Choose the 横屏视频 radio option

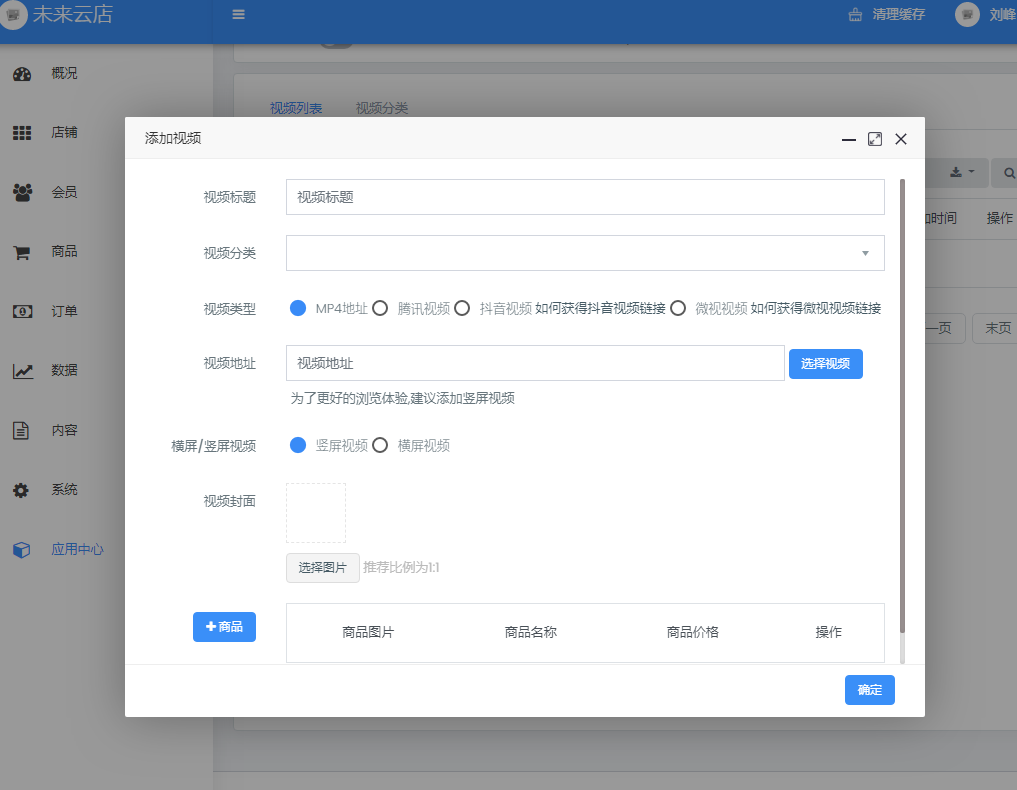coord(380,446)
